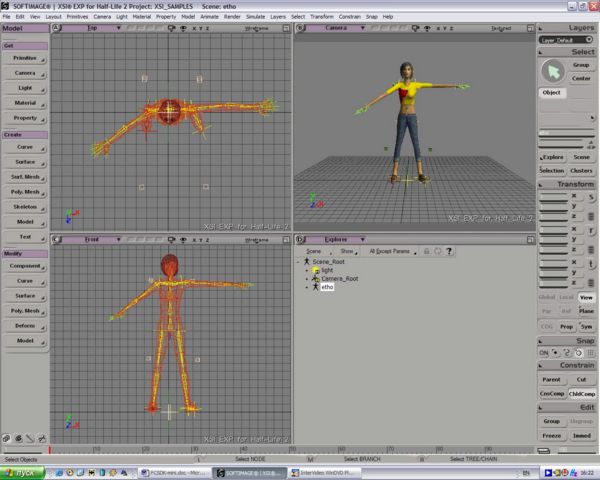Screen dimensions: 600x480
Task: Open Layer_Default layer dropdown
Action: tap(566, 40)
